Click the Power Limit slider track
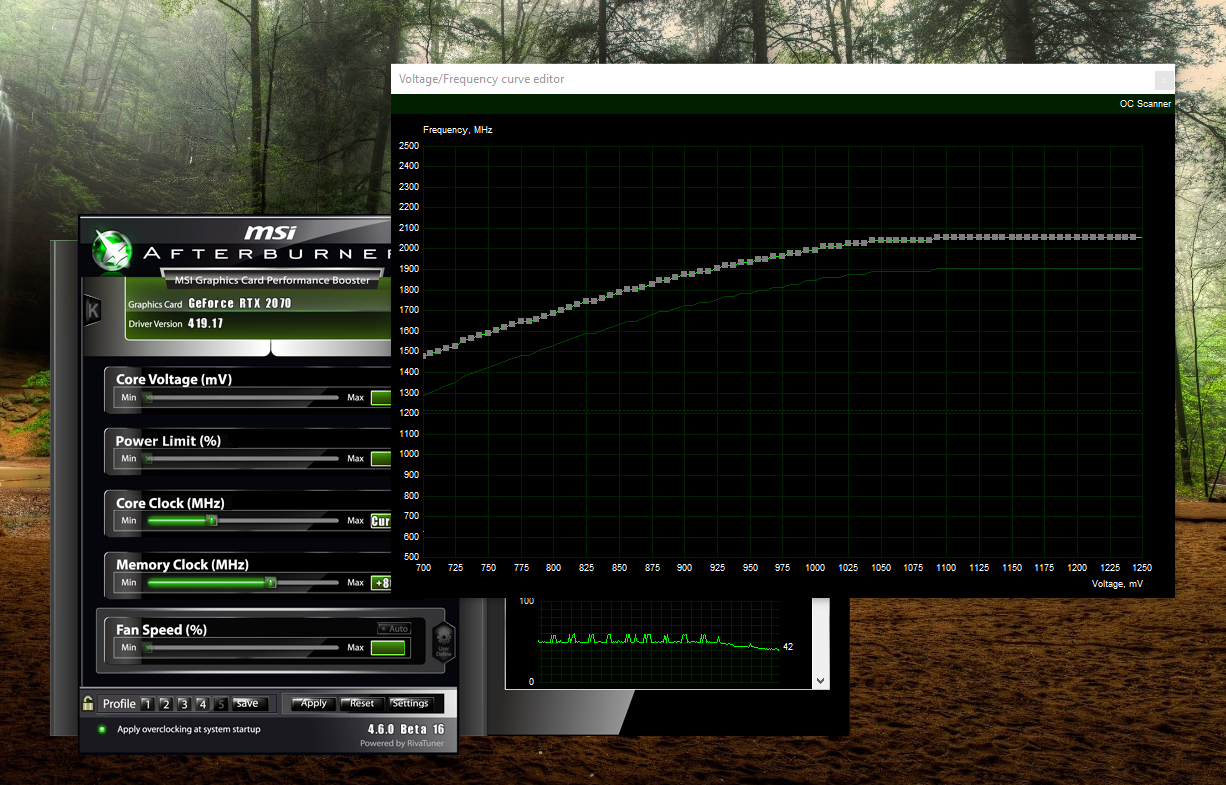 242,459
